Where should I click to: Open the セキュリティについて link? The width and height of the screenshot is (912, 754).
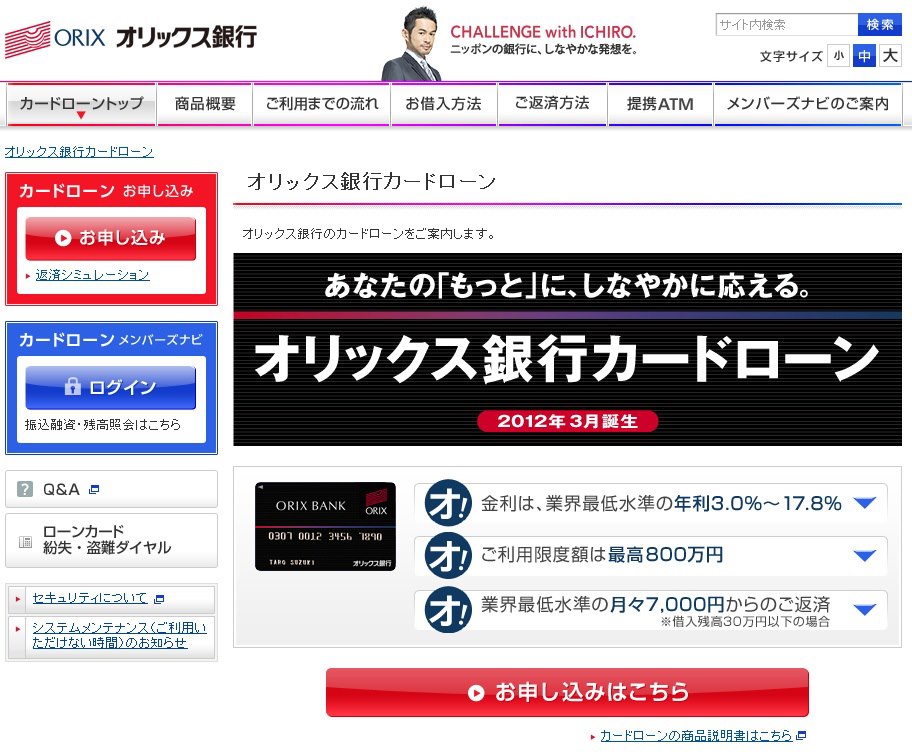(x=90, y=598)
